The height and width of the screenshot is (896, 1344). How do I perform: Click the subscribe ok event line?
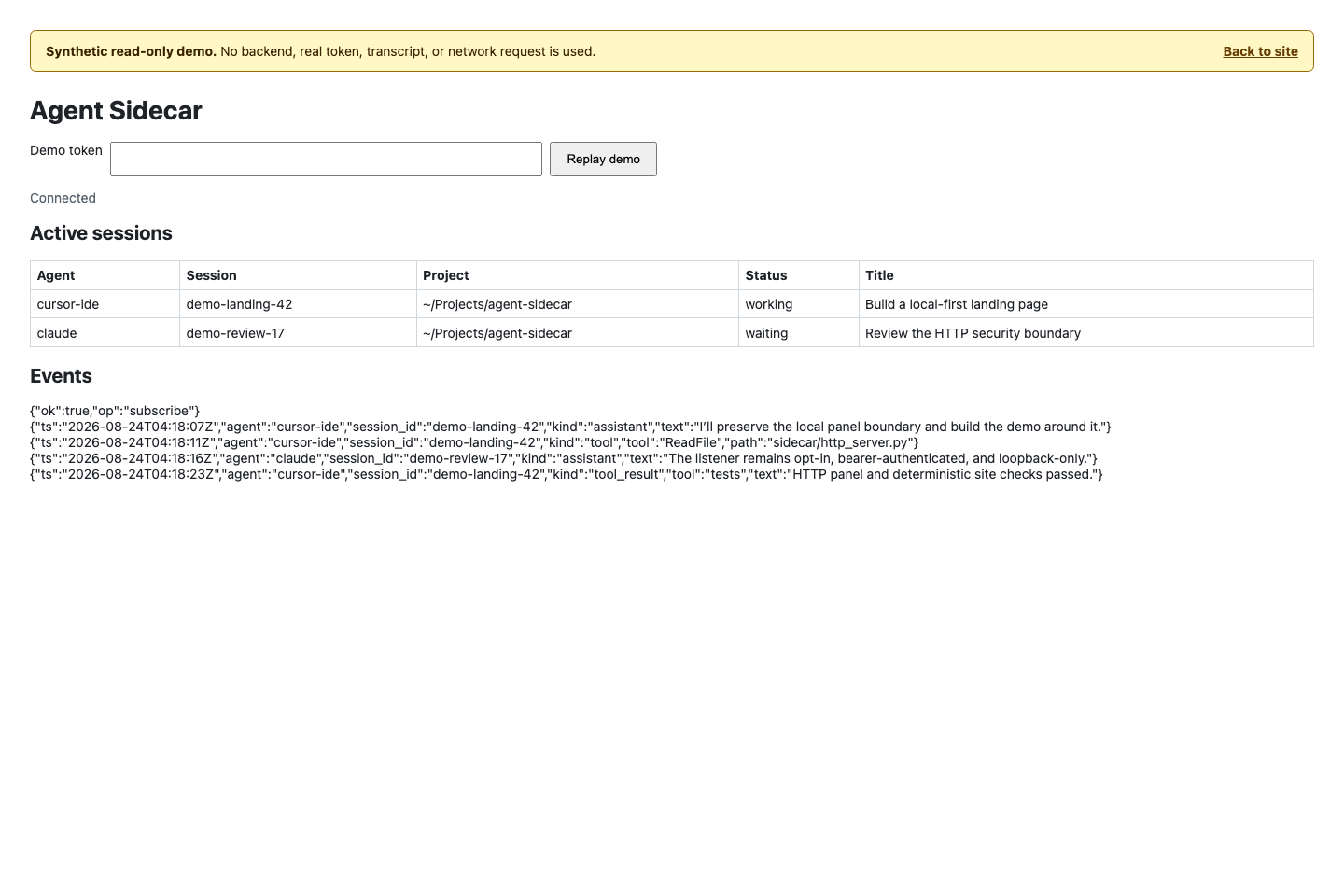(115, 411)
